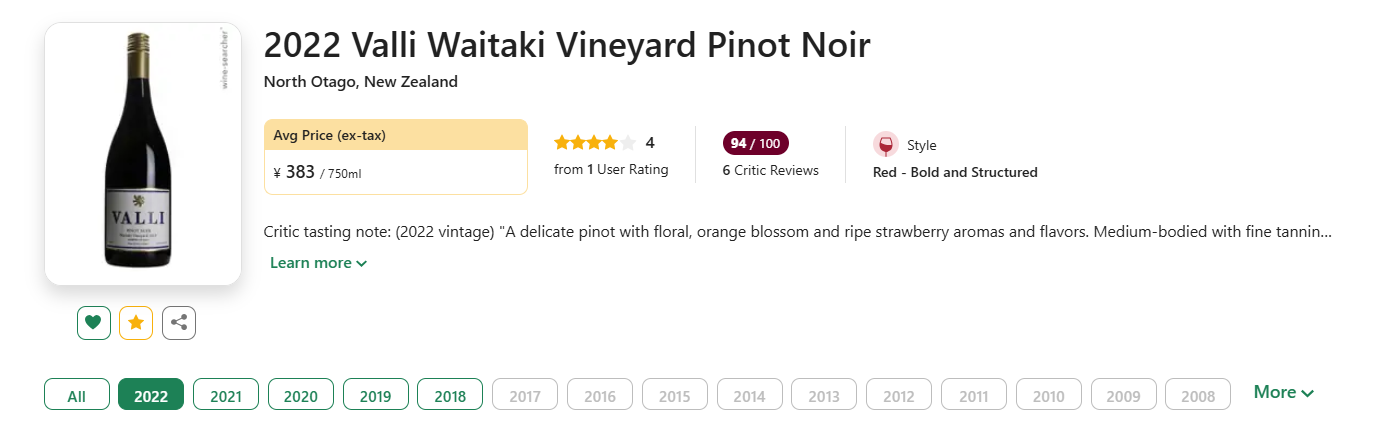Click the red wine glass style icon
Screen dimensions: 1376x436
pyautogui.click(x=885, y=145)
